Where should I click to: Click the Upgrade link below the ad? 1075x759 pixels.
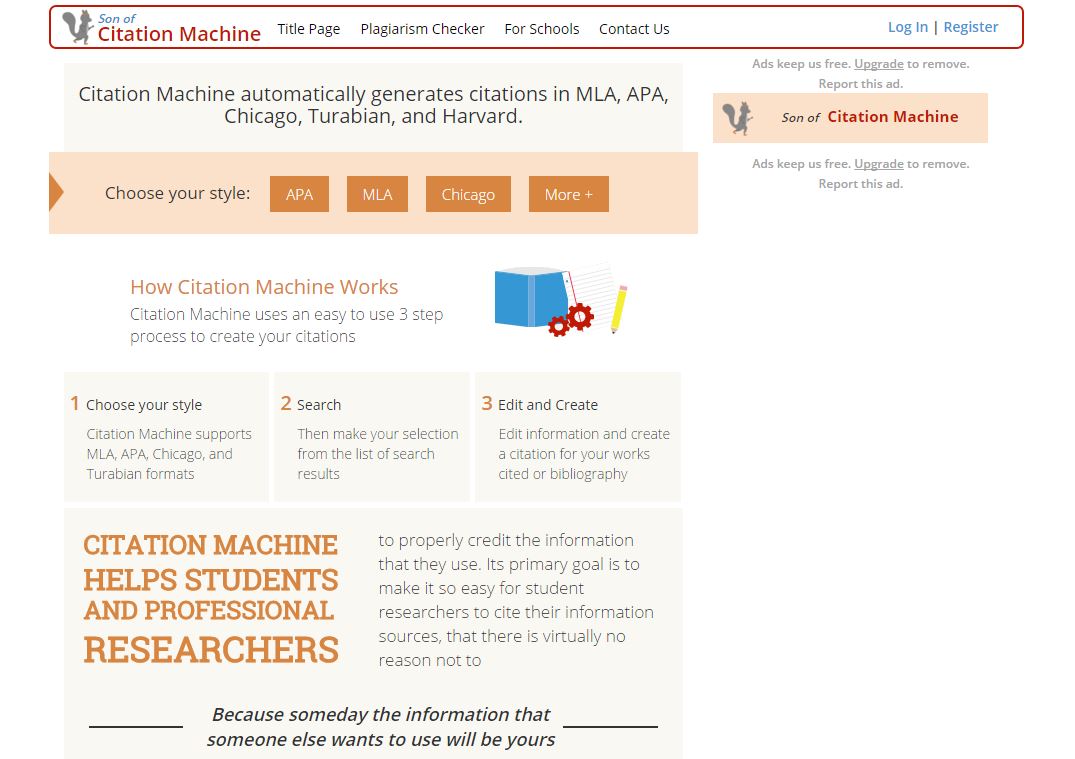coord(879,164)
